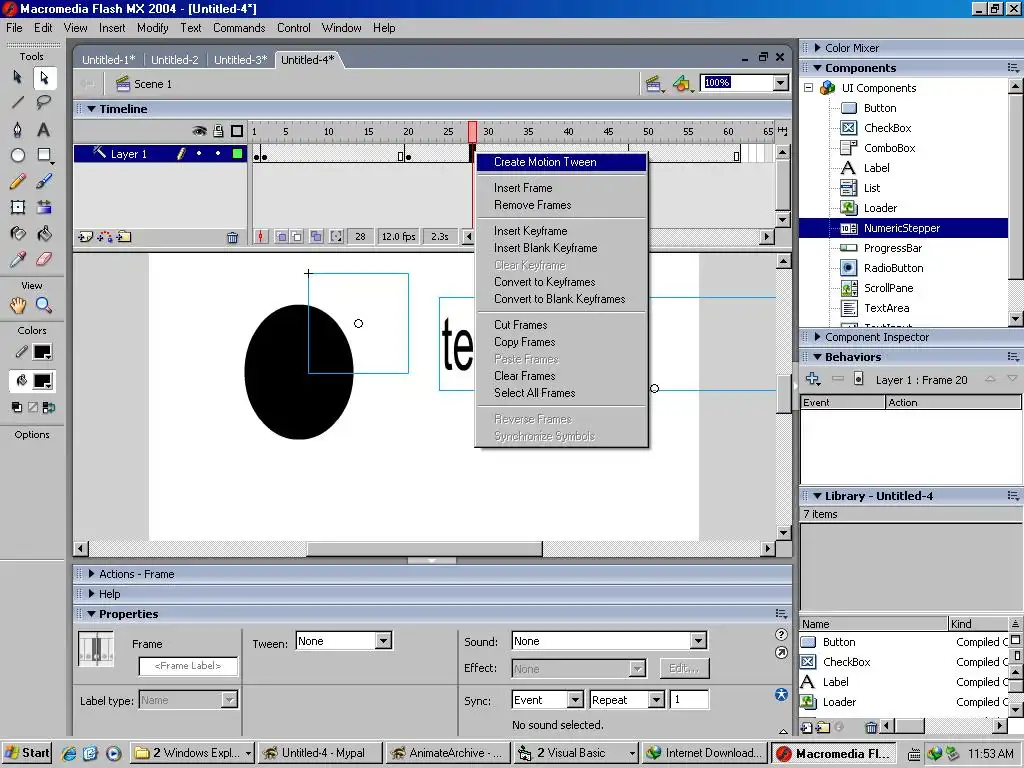Toggle the lock all layers icon
Screen dimensions: 1024x768
coord(218,131)
